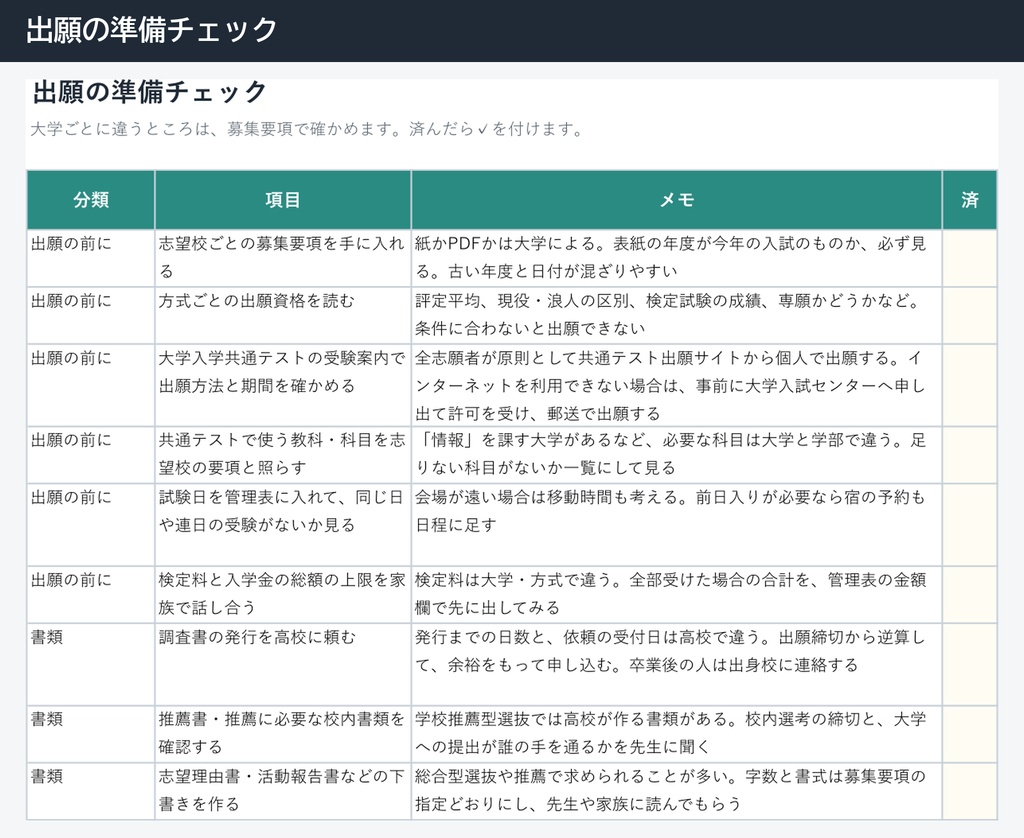Mark 済 for 検定料と入学金の総額 row
Image resolution: width=1024 pixels, height=838 pixels.
click(970, 595)
